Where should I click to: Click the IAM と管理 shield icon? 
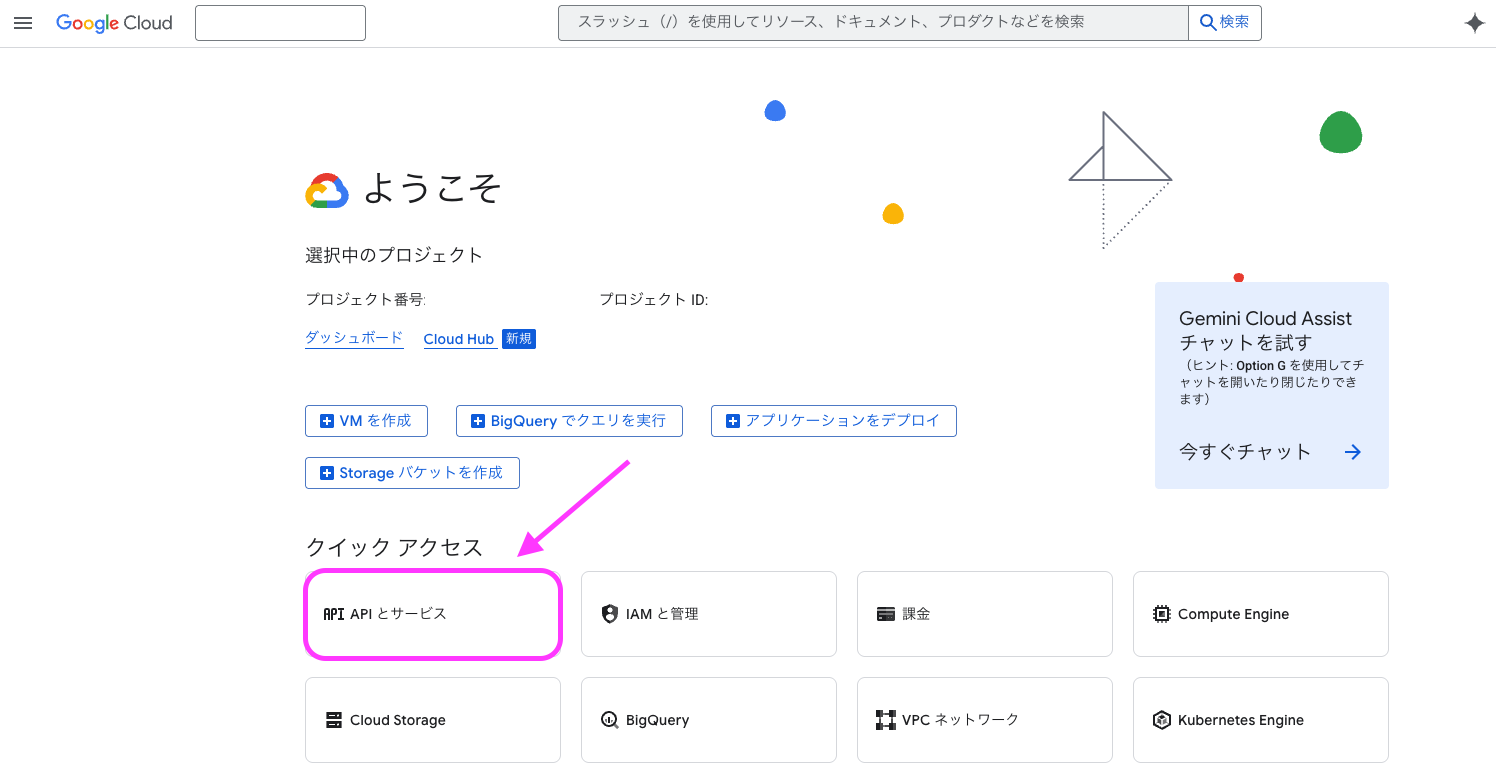(x=609, y=613)
